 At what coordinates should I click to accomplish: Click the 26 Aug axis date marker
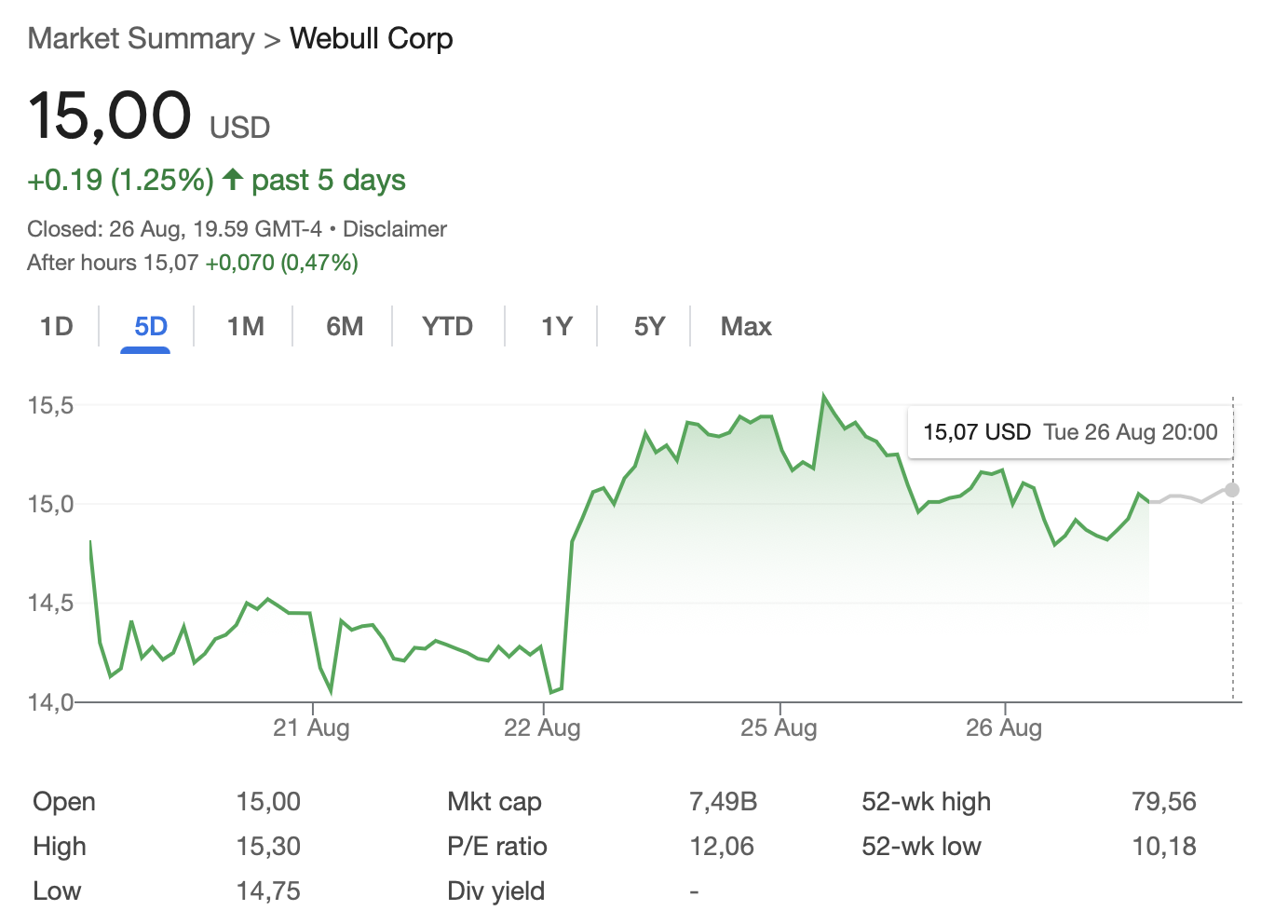click(x=1004, y=727)
